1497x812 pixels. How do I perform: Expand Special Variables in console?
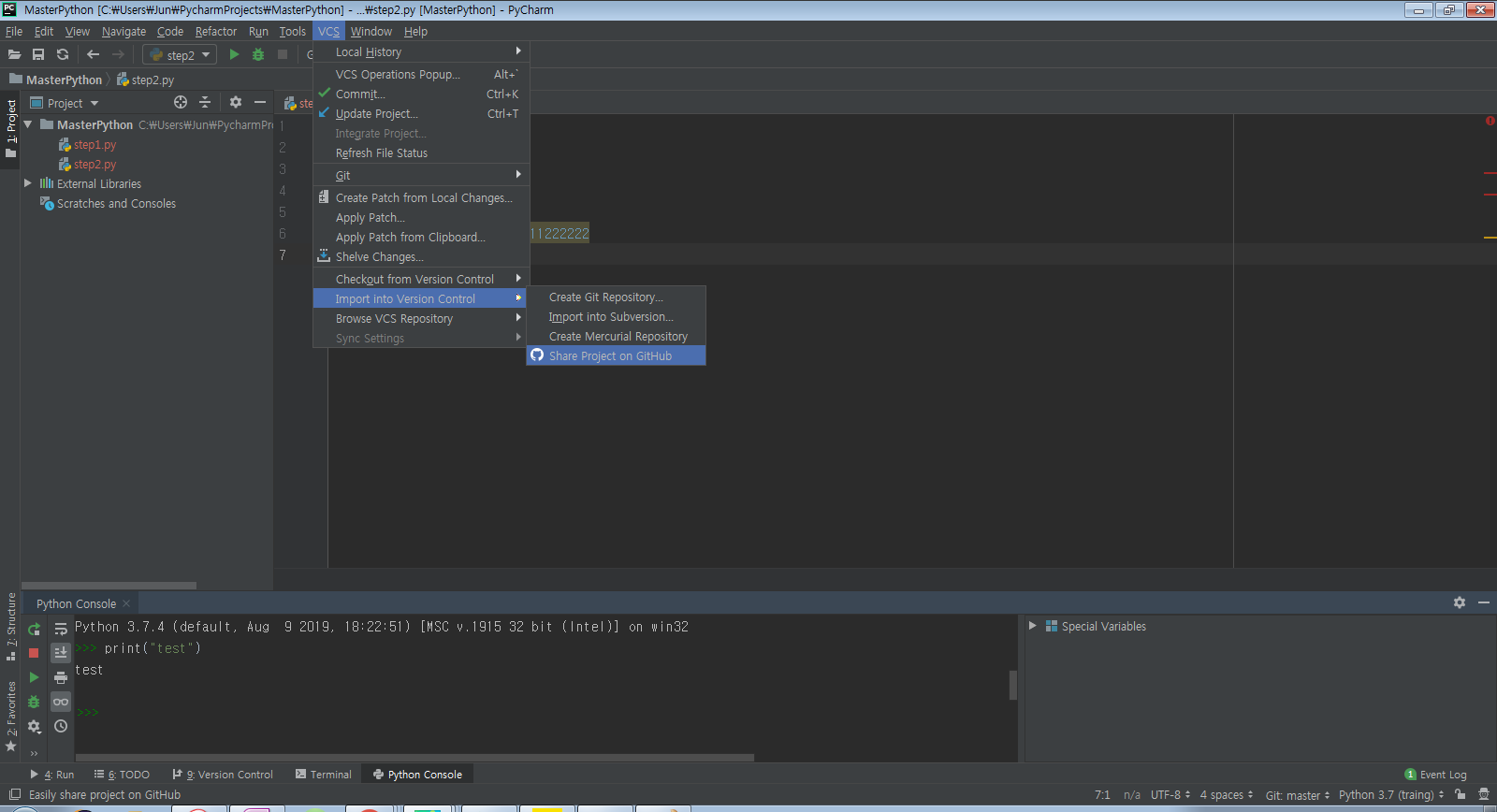tap(1032, 626)
